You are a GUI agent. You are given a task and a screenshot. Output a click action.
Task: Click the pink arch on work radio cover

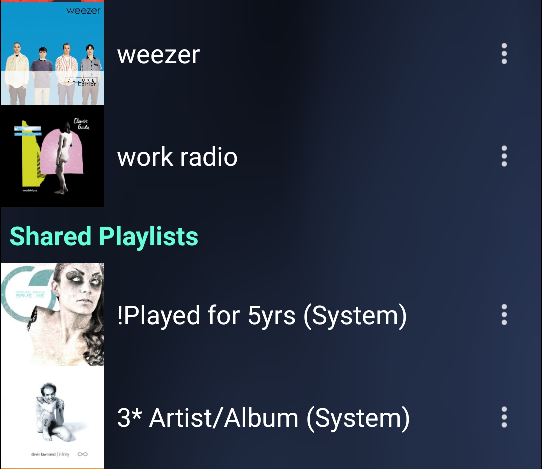pos(62,151)
